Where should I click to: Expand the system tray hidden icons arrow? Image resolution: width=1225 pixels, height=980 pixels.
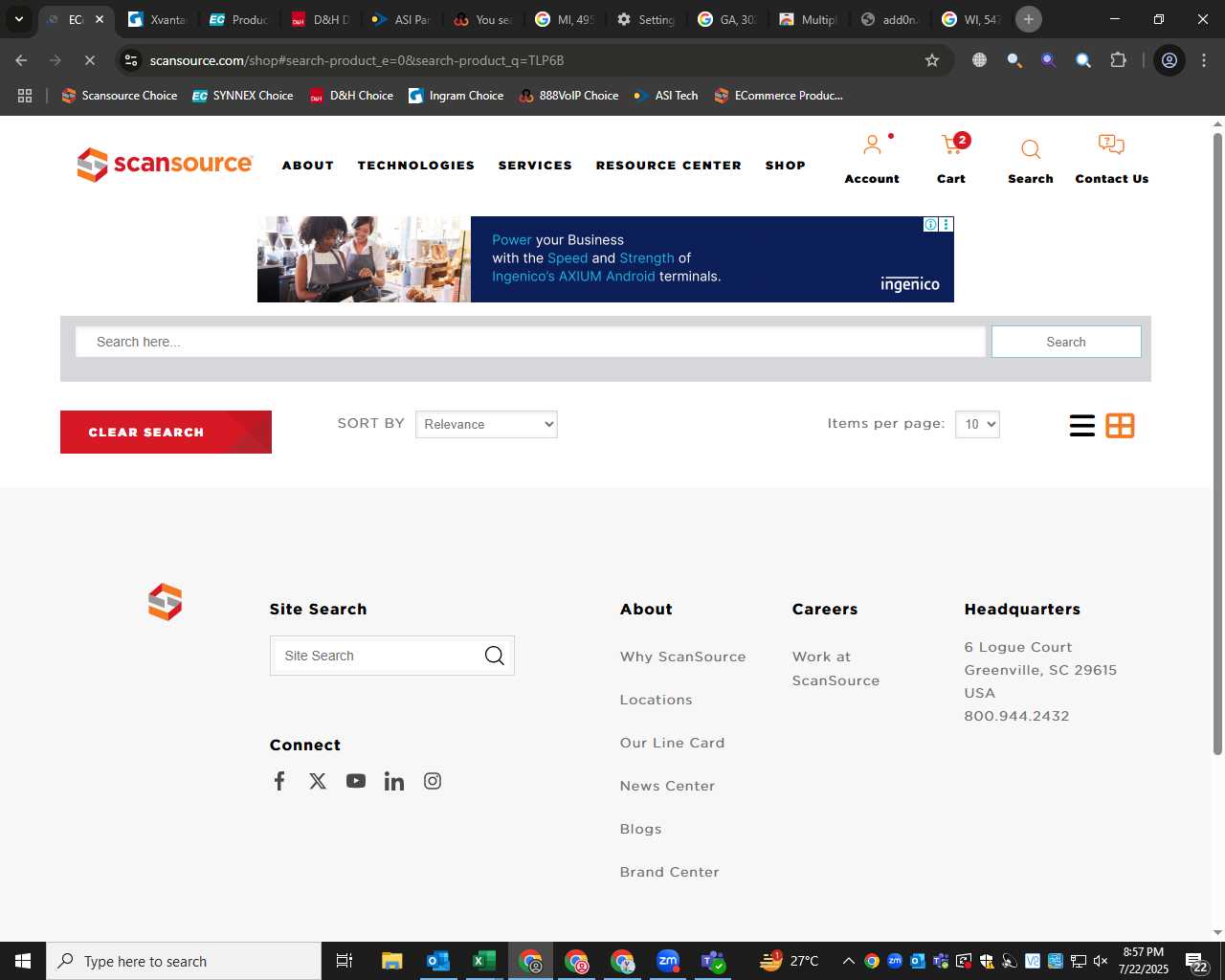point(848,961)
